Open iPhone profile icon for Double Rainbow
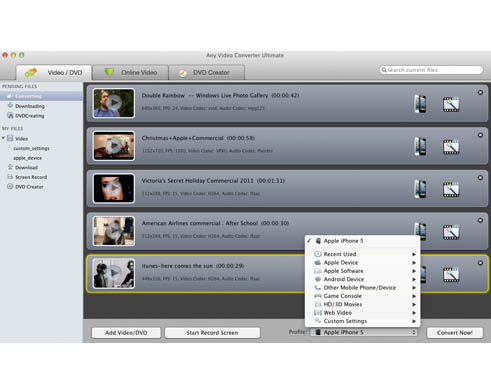This screenshot has width=491, height=371. coord(420,104)
